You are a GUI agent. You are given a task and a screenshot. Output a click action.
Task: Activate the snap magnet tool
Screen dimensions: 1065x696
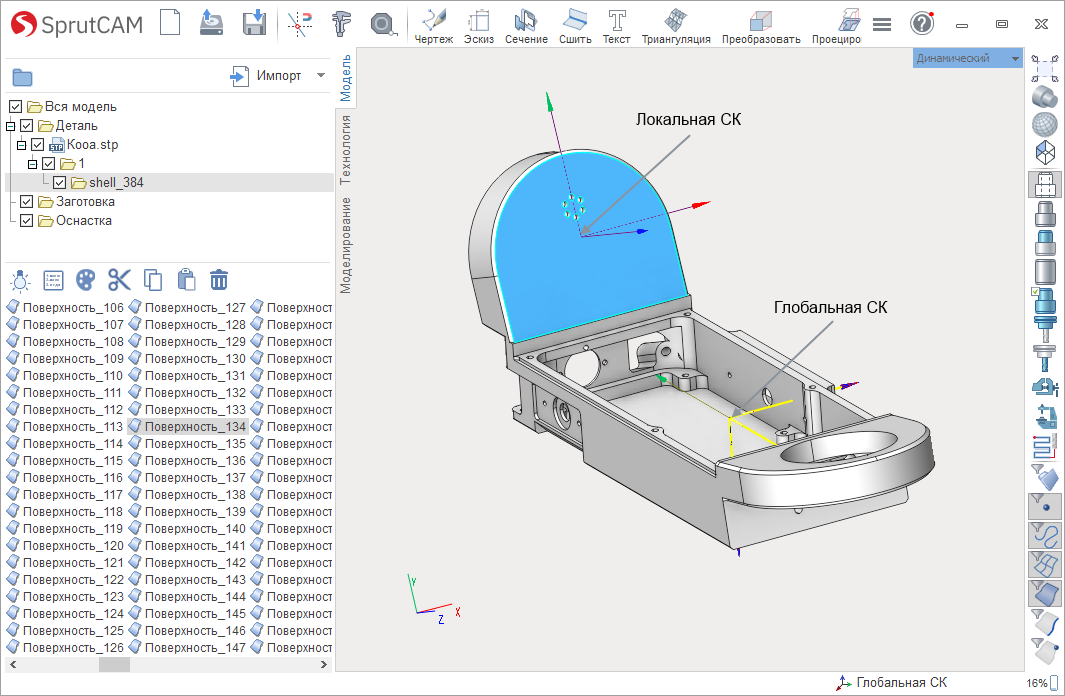click(x=300, y=24)
